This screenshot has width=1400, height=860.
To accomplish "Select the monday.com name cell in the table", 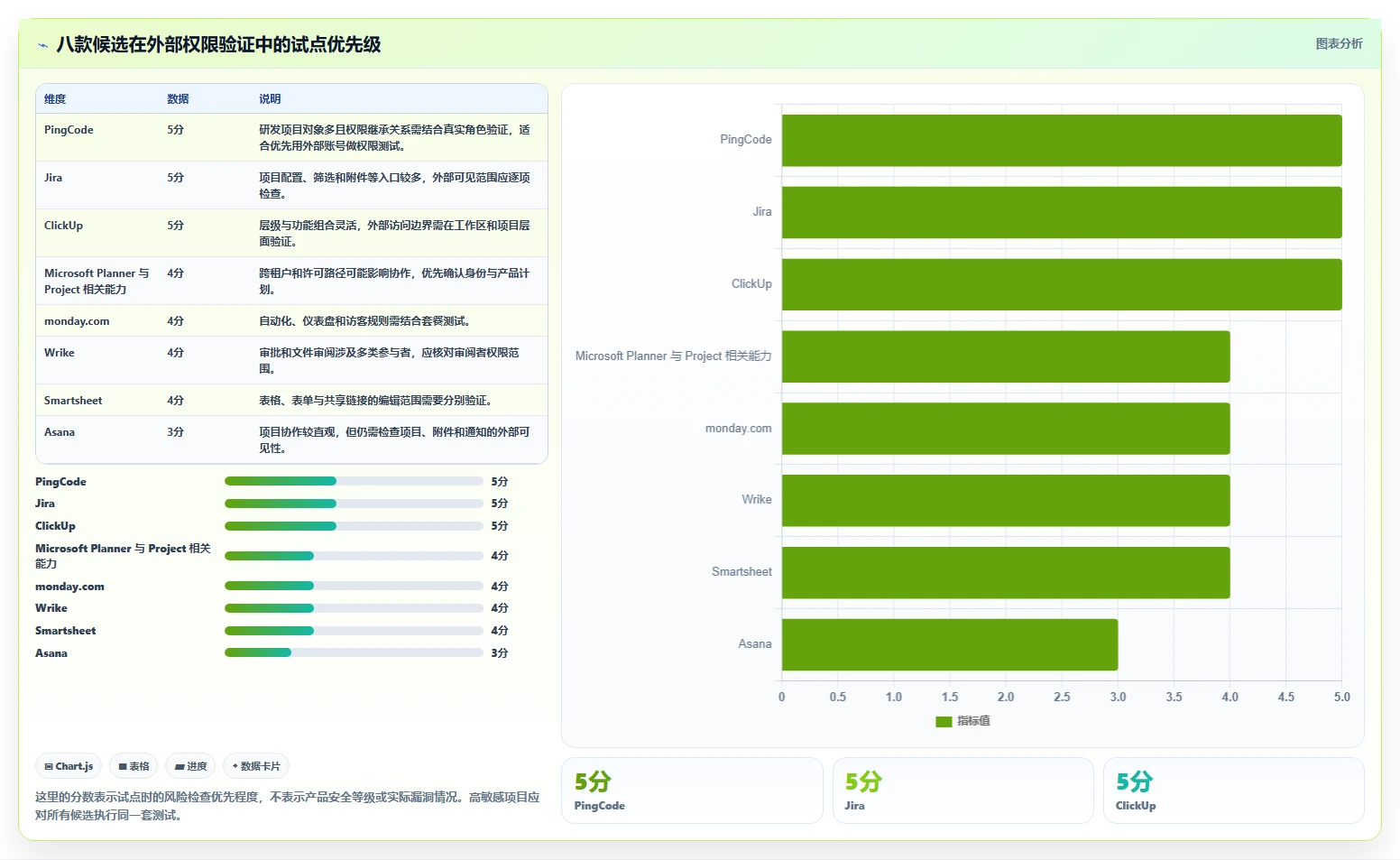I will click(x=77, y=321).
